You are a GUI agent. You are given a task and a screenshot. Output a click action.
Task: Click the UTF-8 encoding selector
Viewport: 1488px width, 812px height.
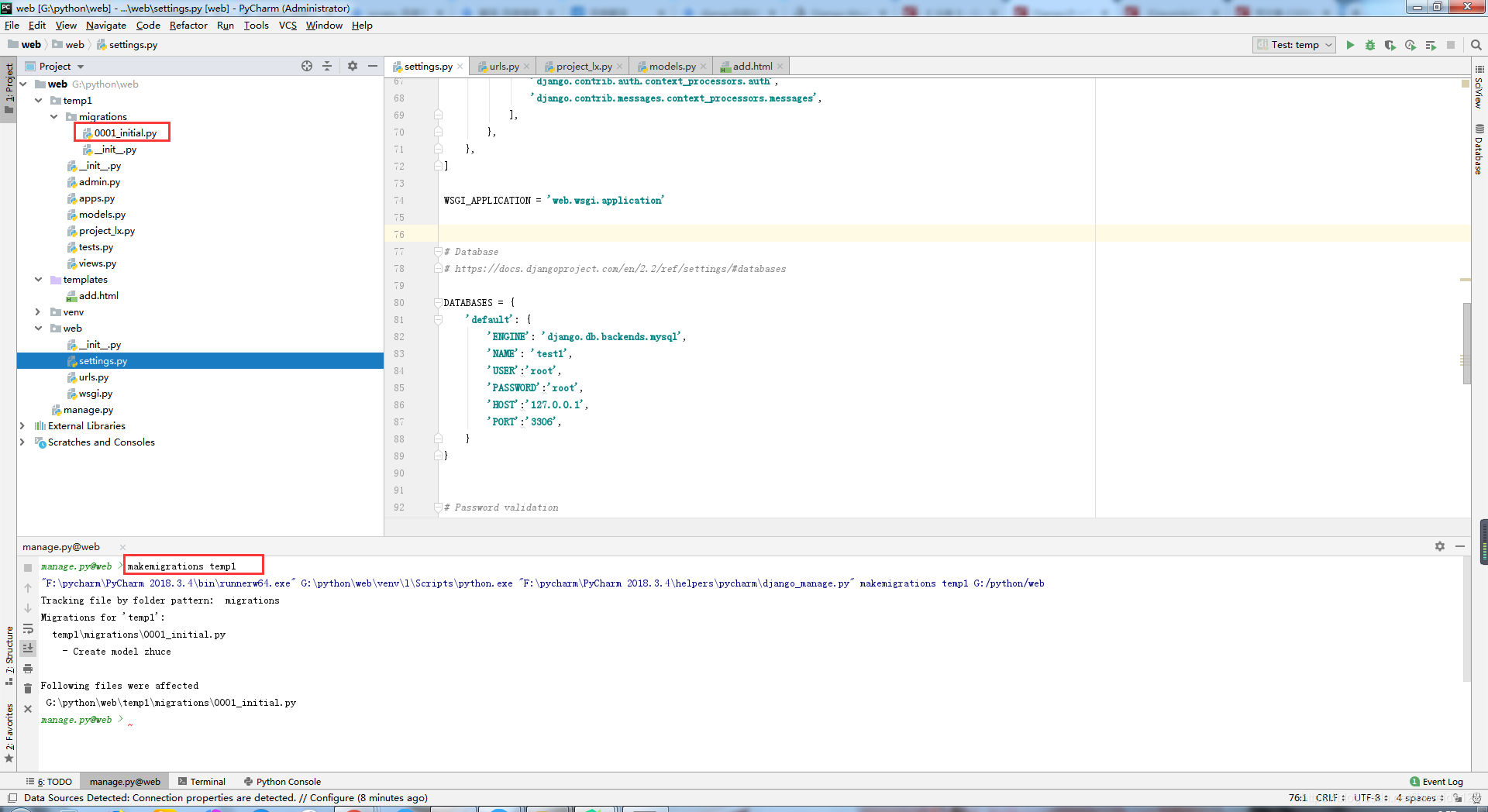pos(1370,797)
